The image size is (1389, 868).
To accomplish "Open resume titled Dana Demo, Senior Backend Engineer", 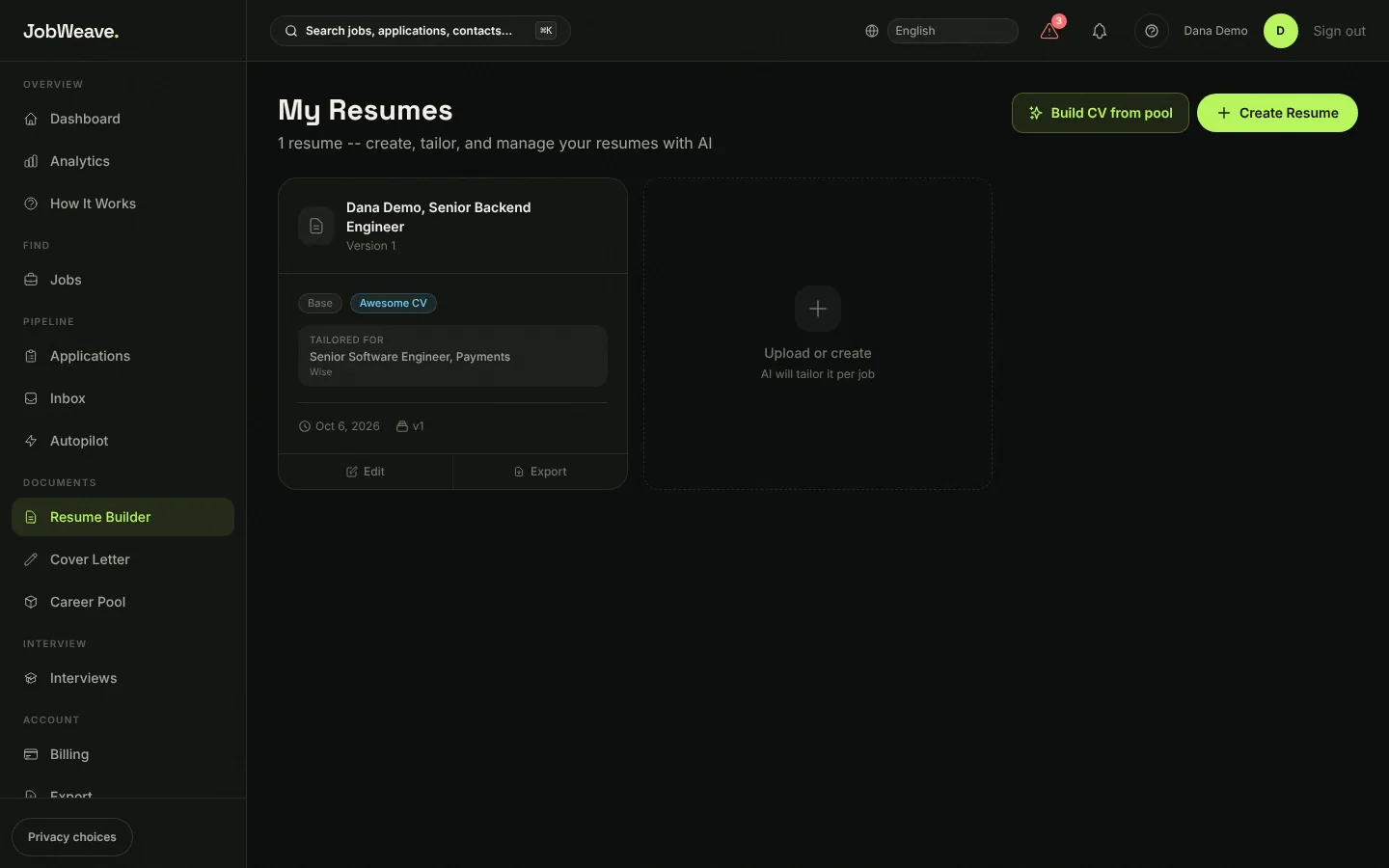I will click(x=439, y=217).
